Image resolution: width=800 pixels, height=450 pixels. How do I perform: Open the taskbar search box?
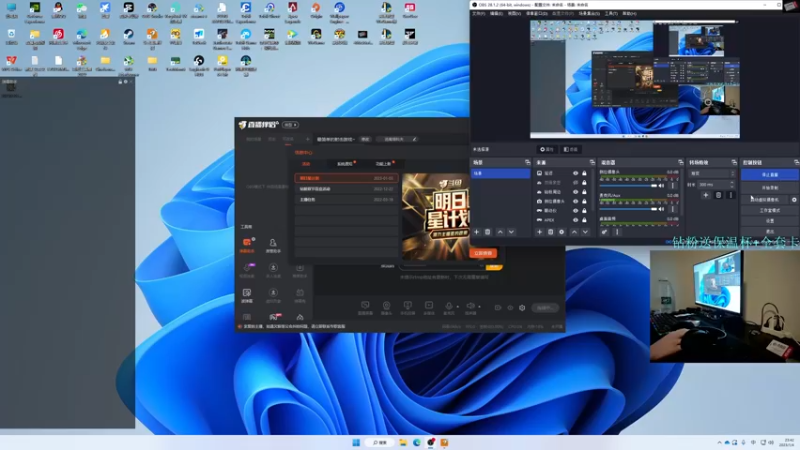pyautogui.click(x=380, y=442)
